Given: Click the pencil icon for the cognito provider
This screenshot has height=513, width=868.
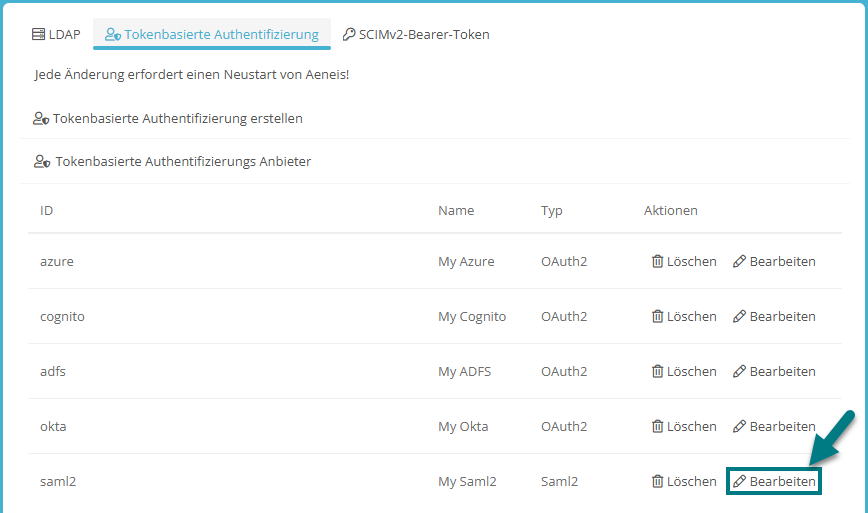Looking at the screenshot, I should (x=739, y=316).
